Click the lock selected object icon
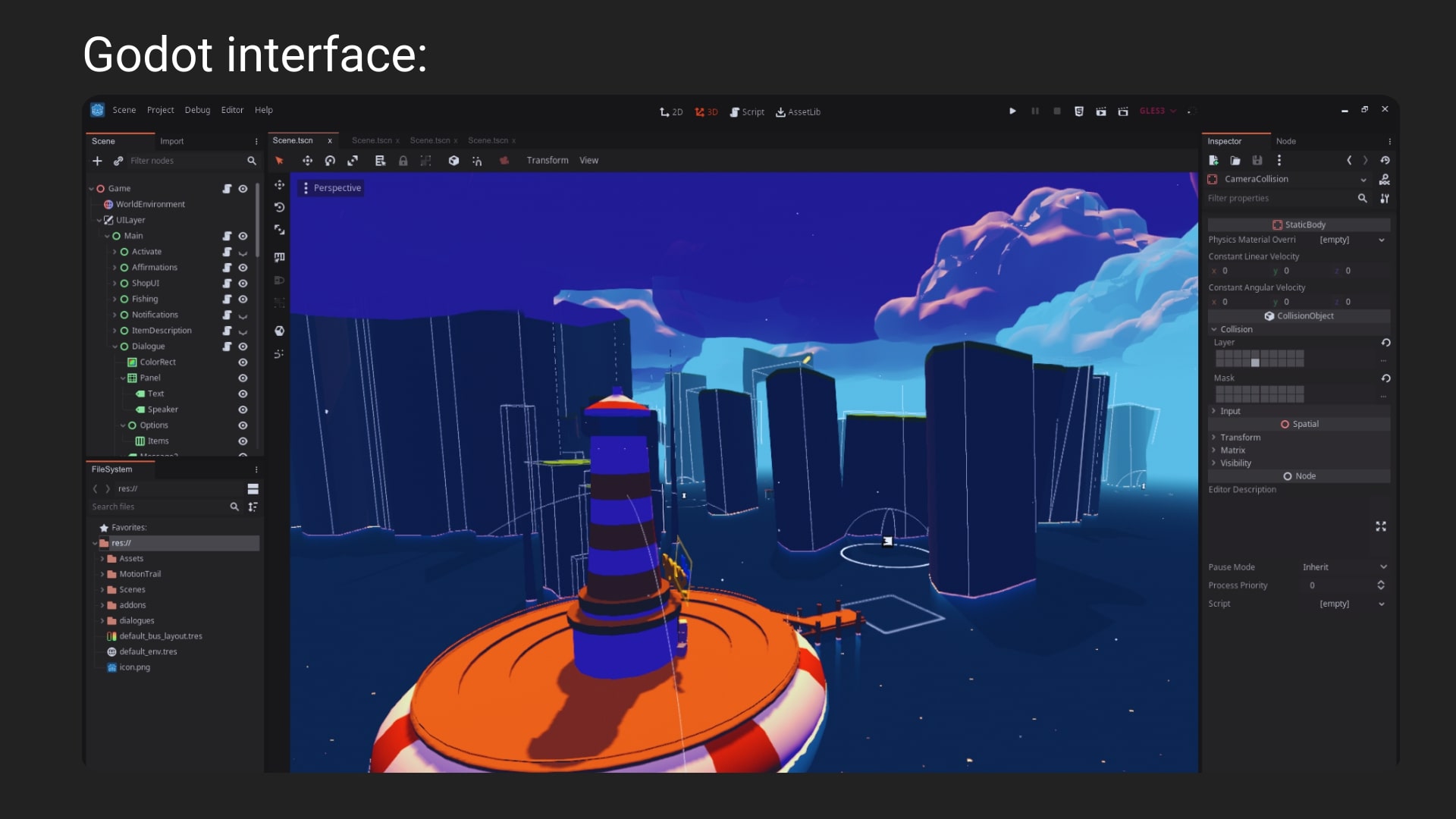 click(x=403, y=161)
